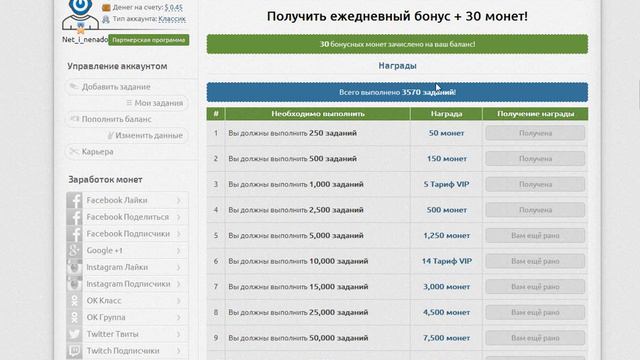The width and height of the screenshot is (640, 360).
Task: Click the Получить ежедневный бонус page heading
Action: 397,16
